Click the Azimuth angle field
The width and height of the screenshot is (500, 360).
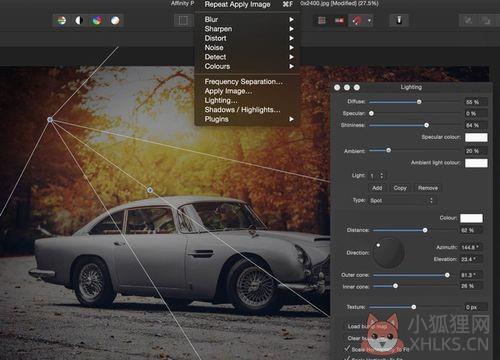(x=471, y=247)
